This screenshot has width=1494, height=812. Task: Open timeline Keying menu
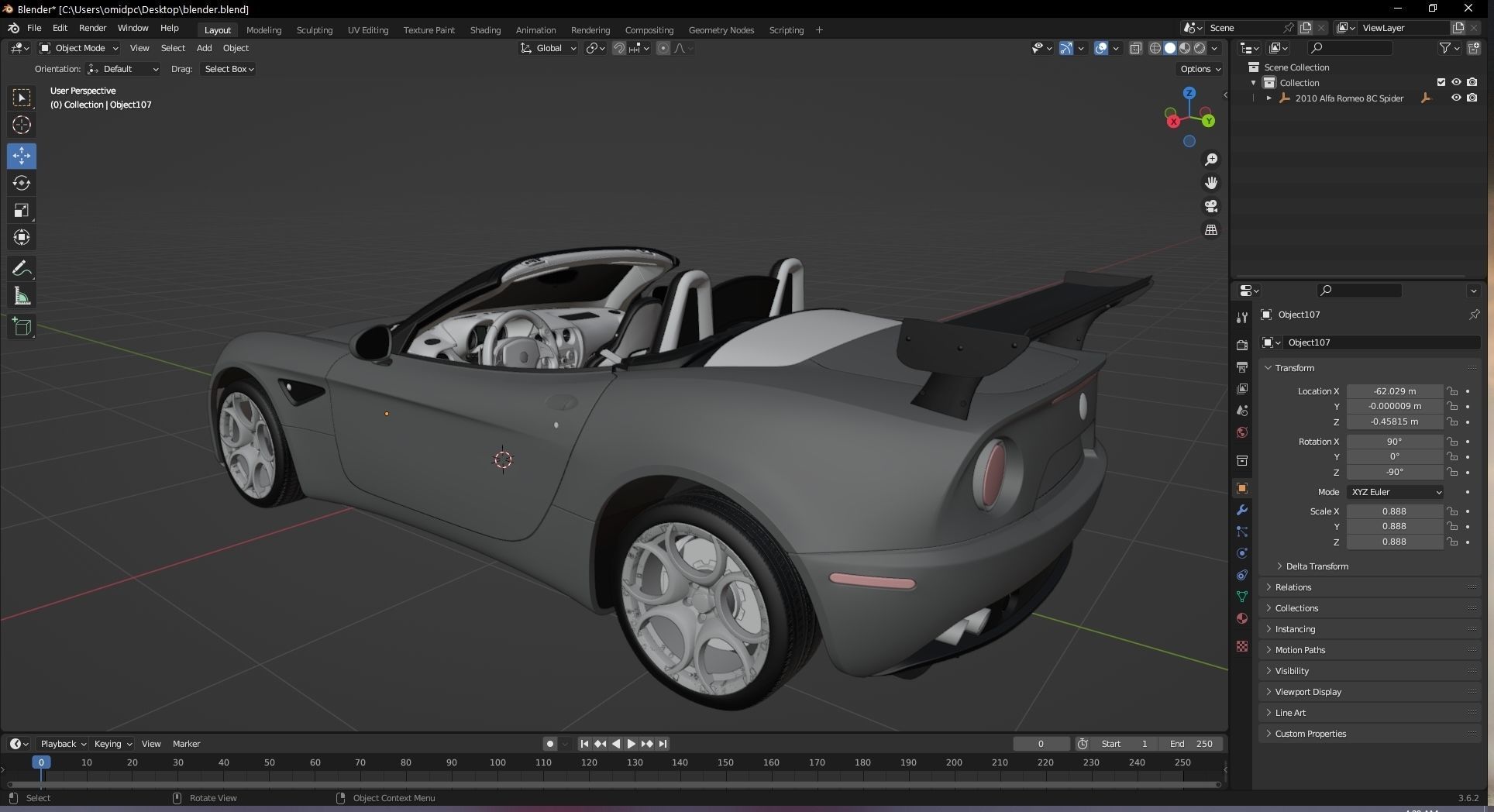click(112, 744)
